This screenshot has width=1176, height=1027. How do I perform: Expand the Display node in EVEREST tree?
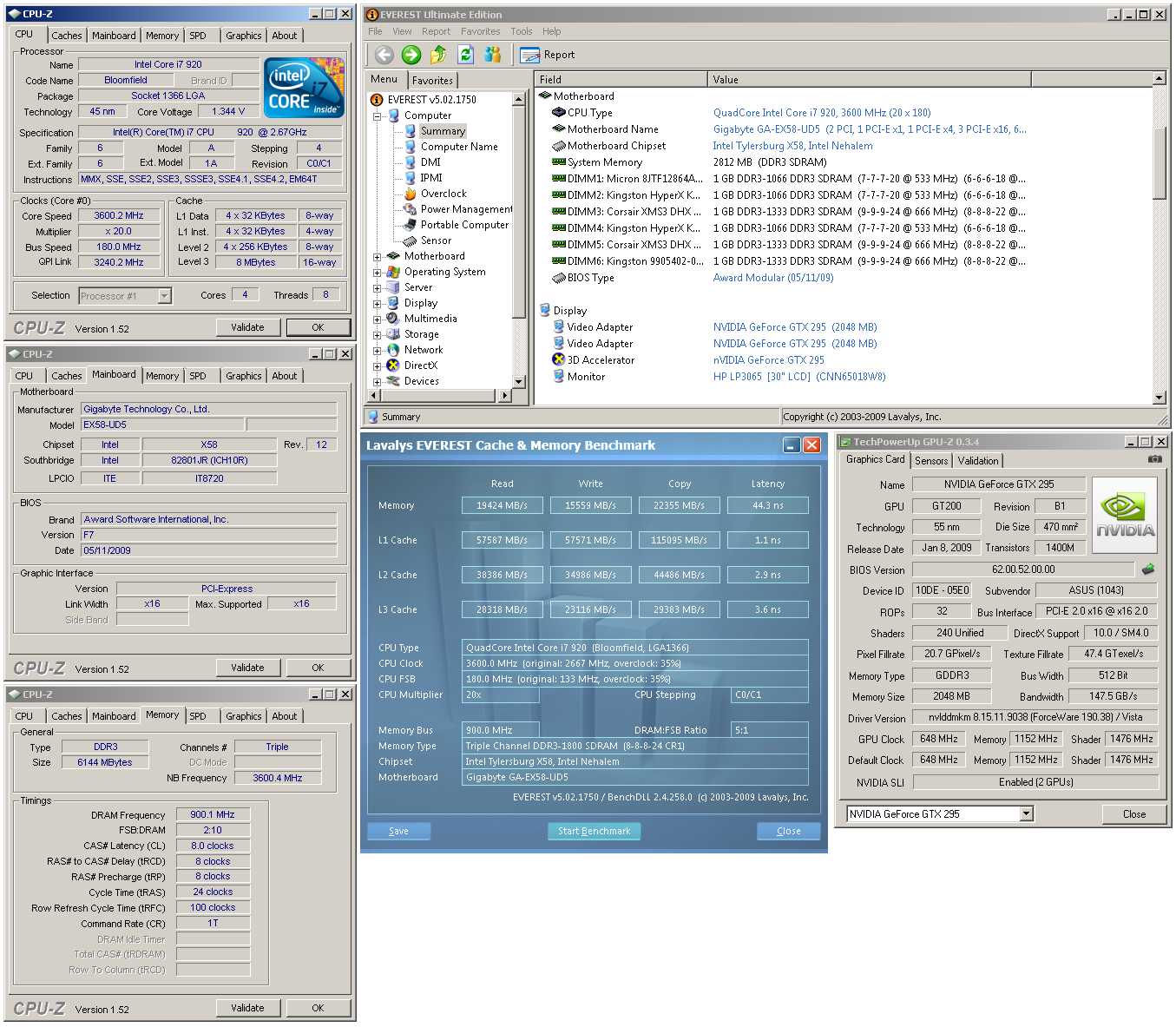click(x=378, y=304)
